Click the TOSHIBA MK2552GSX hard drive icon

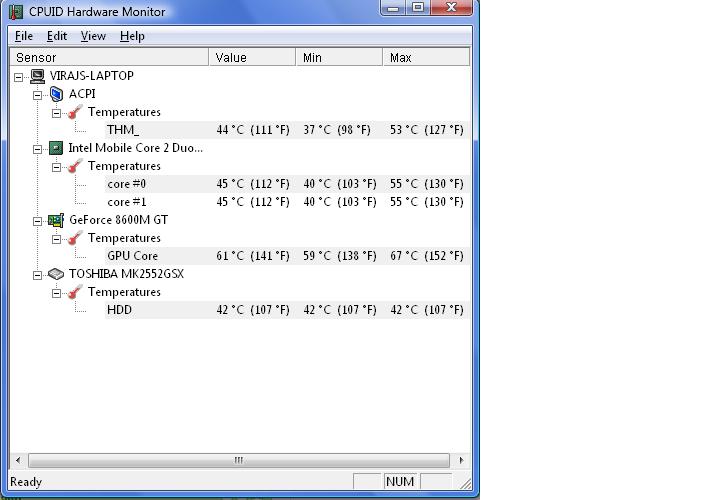pos(56,274)
